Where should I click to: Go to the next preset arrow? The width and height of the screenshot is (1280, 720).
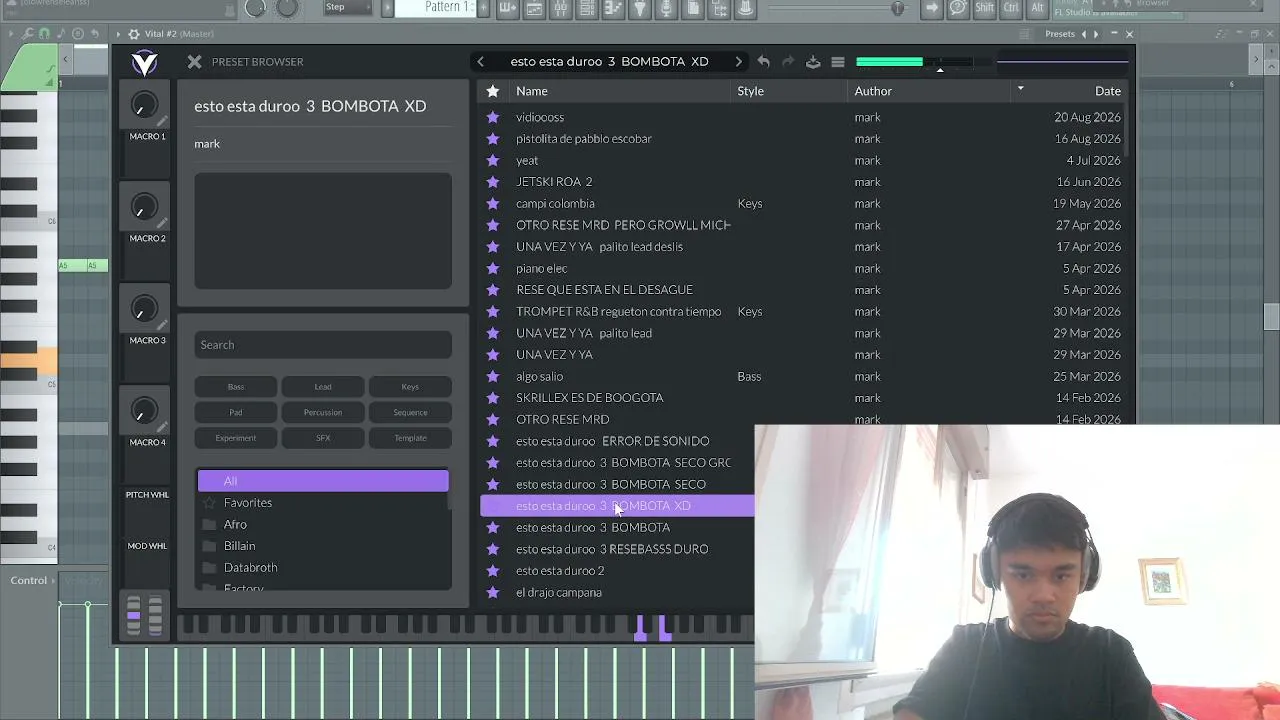click(x=739, y=62)
